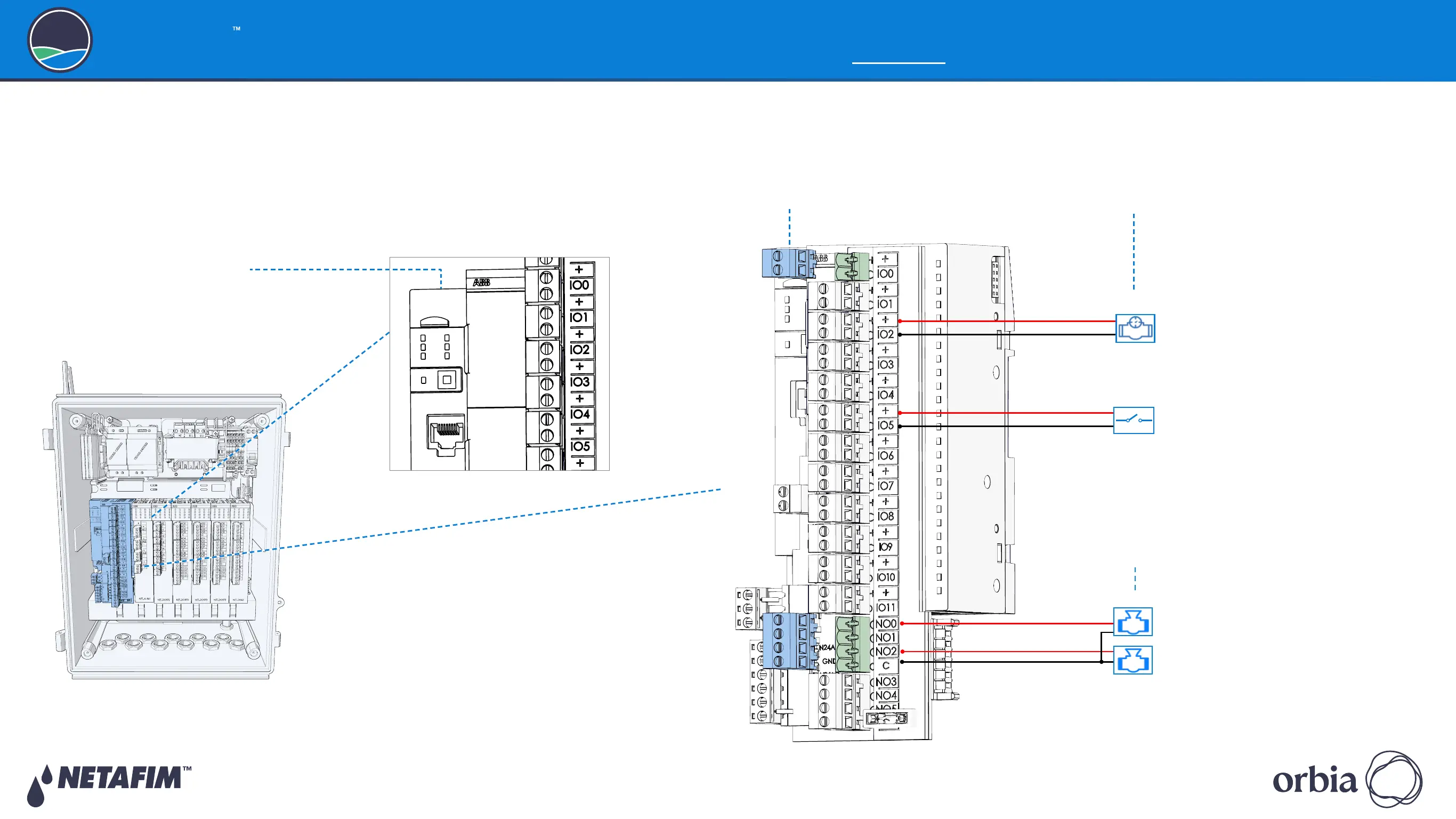Click the Netafim logo at the bottom left
Viewport: 1456px width, 819px height.
[x=109, y=785]
